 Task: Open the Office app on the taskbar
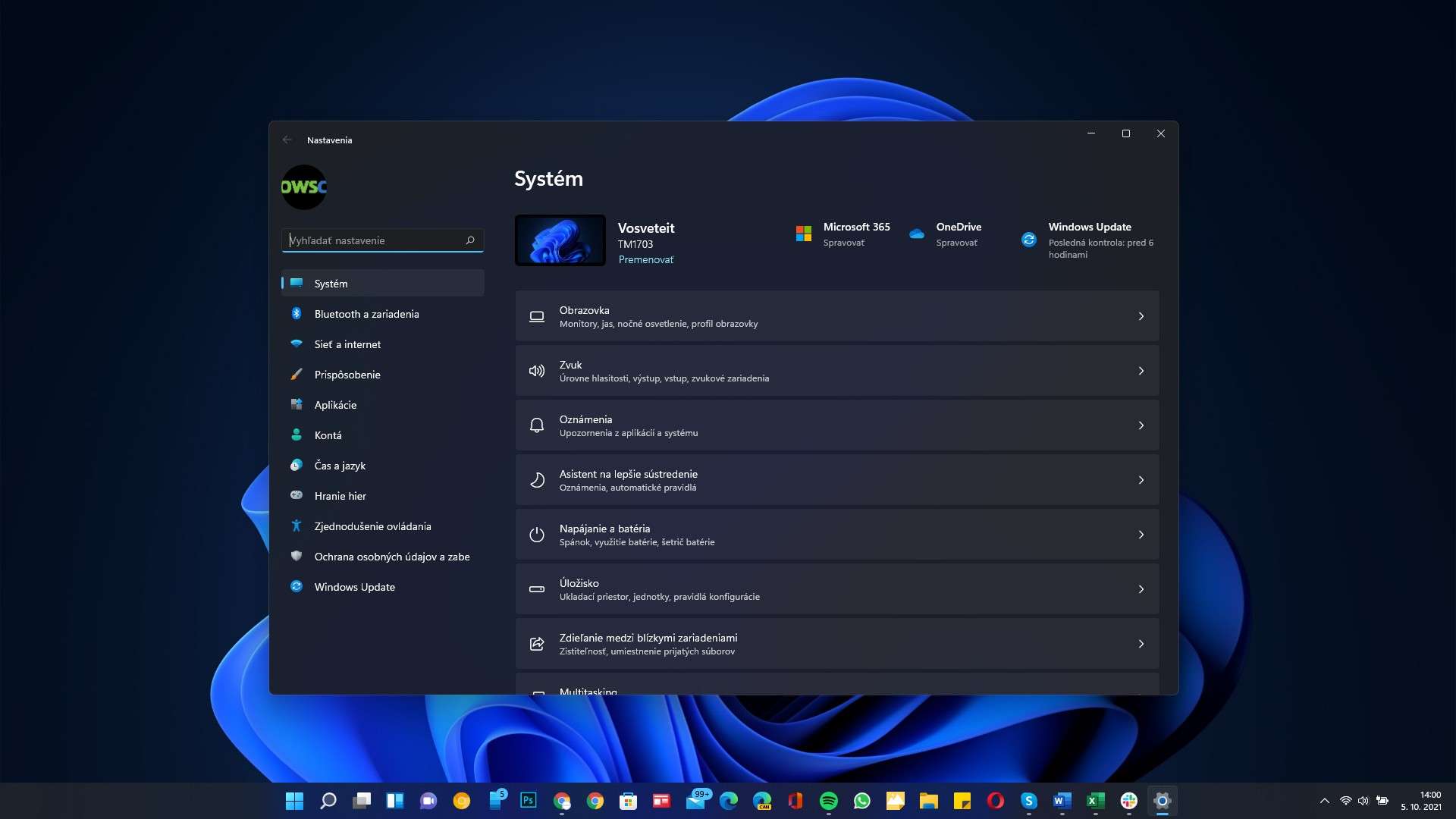[x=795, y=801]
